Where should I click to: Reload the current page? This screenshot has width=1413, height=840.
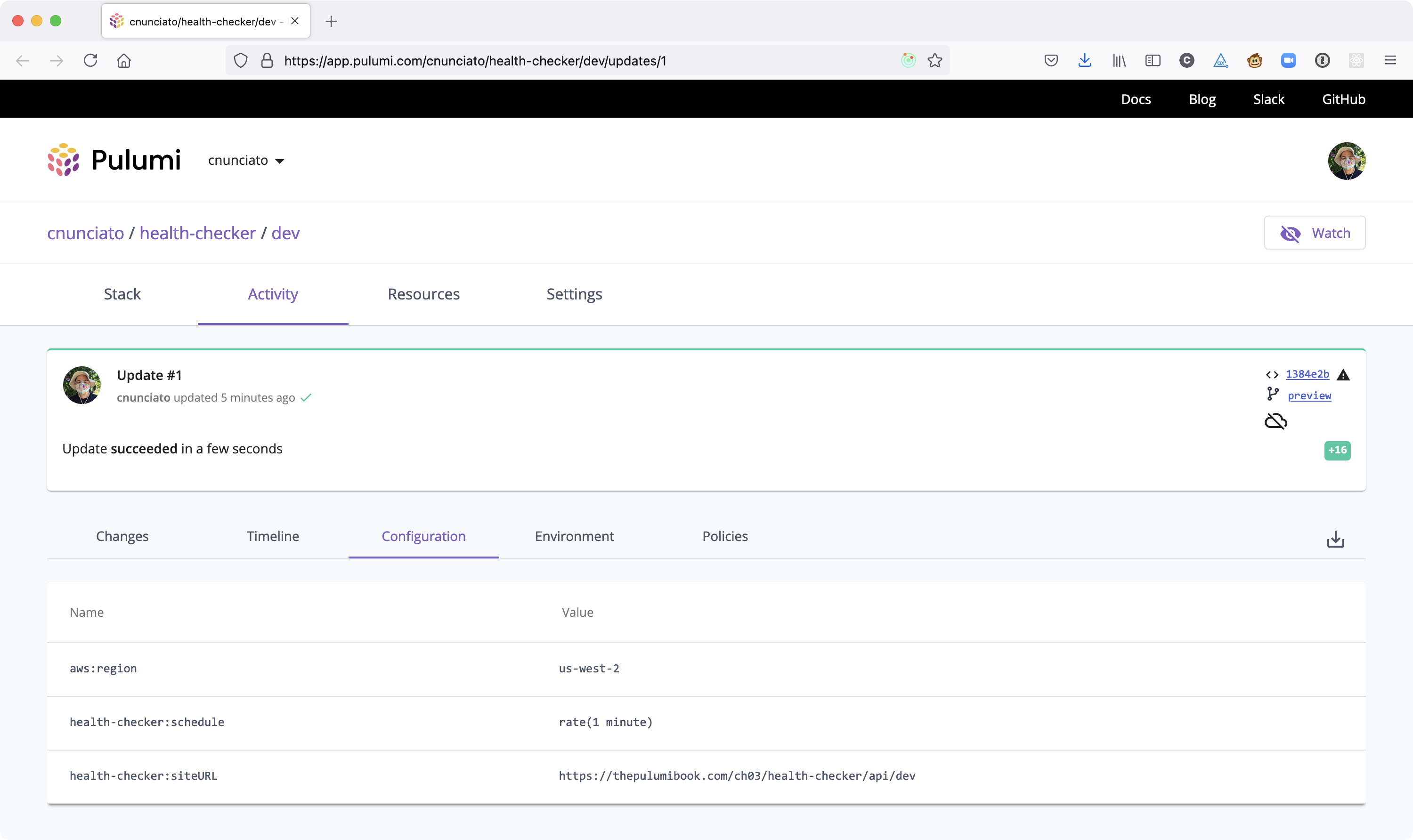[90, 61]
